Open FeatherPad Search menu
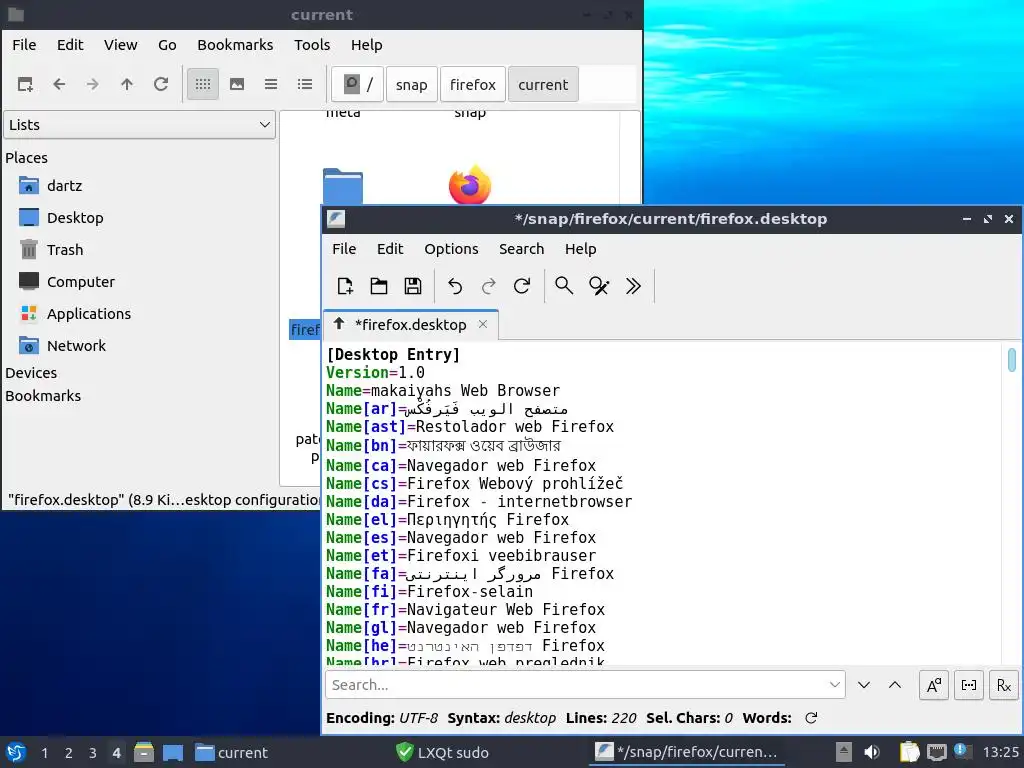The image size is (1024, 768). (x=521, y=249)
